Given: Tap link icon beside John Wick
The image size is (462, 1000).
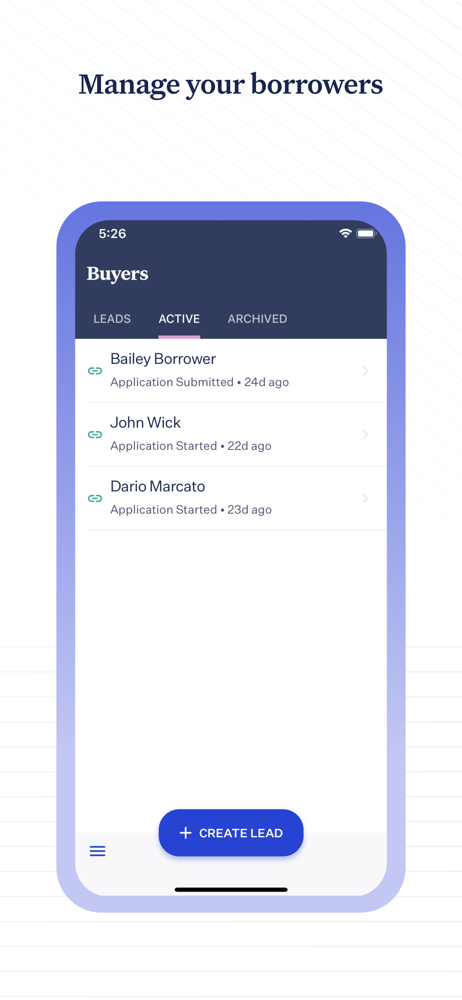Looking at the screenshot, I should pos(95,434).
